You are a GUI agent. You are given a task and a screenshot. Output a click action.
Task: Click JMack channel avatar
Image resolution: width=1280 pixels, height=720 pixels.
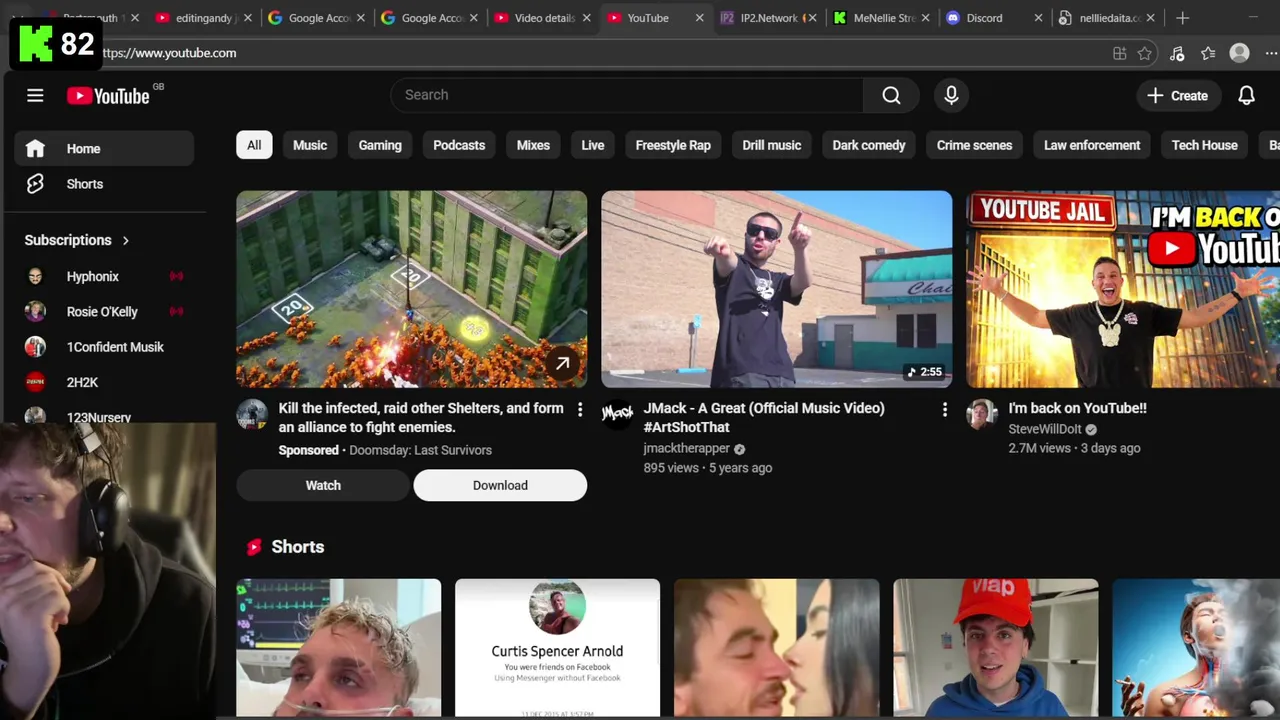tap(617, 414)
